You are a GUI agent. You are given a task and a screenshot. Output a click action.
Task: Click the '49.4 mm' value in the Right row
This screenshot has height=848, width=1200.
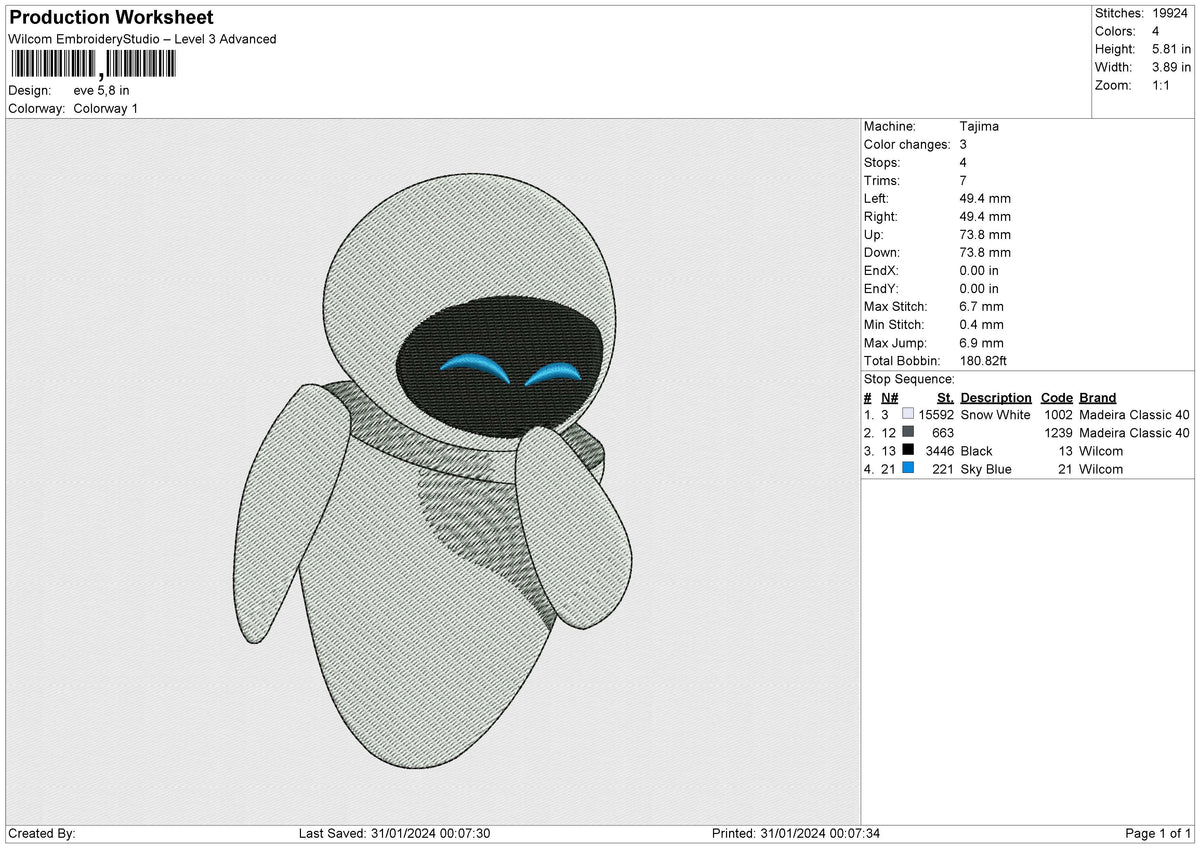tap(985, 216)
